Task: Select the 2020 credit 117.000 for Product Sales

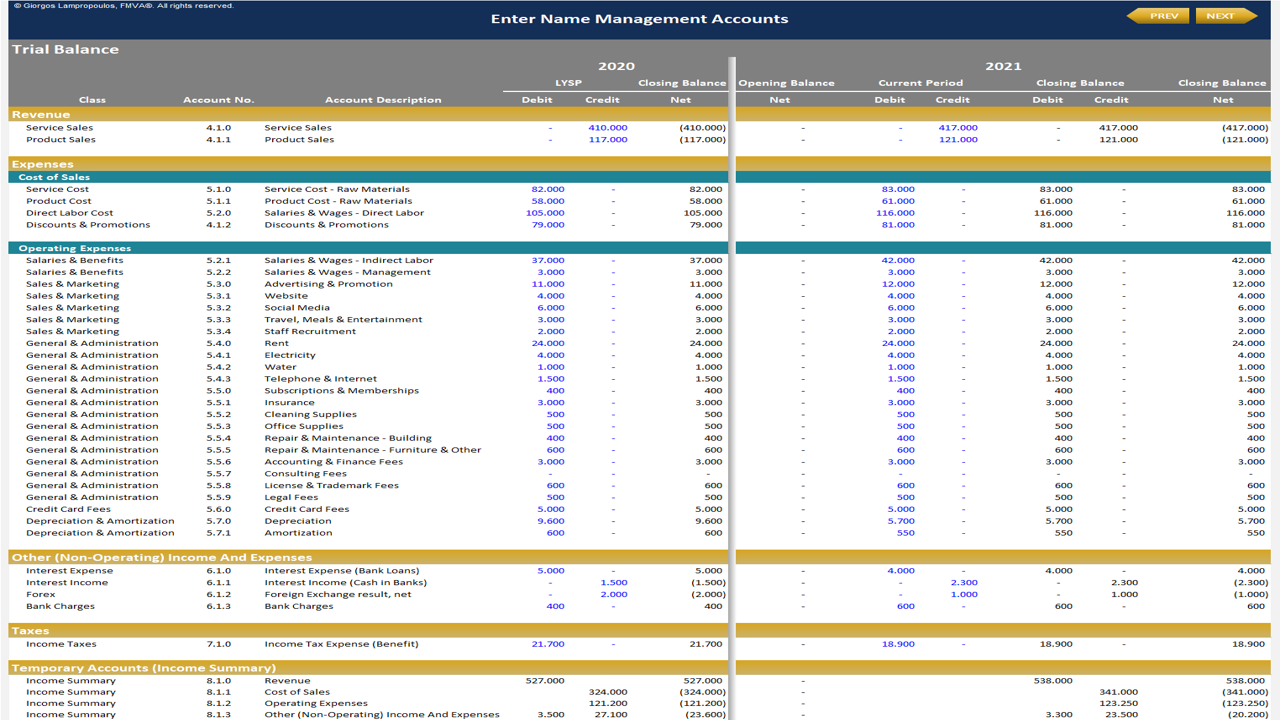Action: [x=608, y=140]
